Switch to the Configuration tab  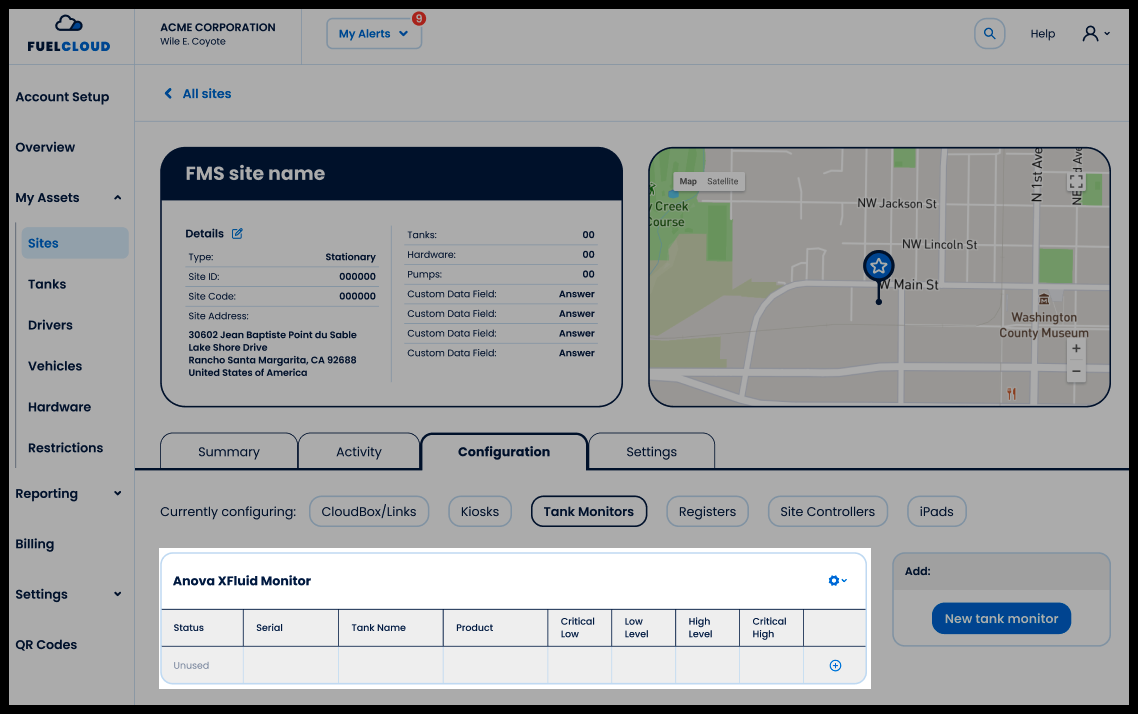click(x=504, y=451)
